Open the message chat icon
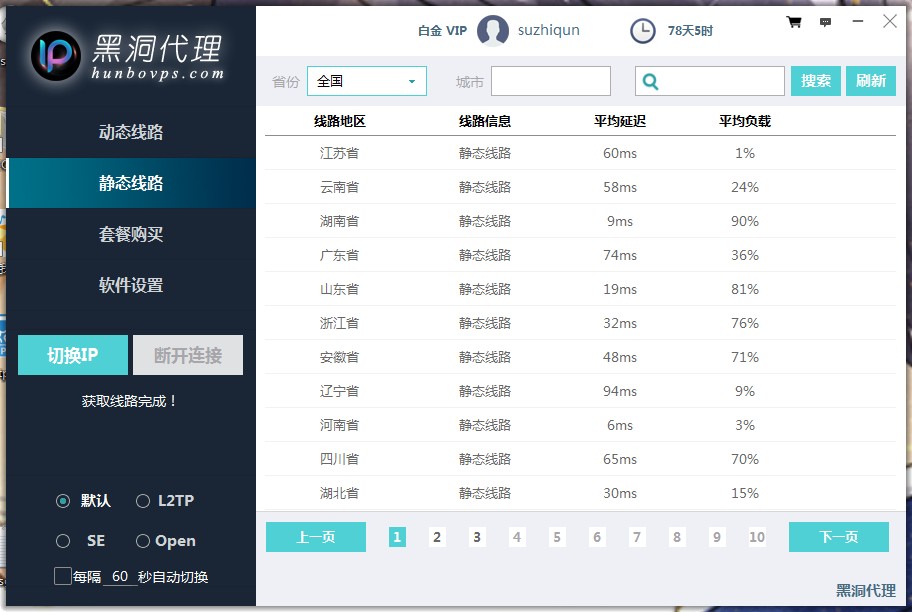 point(825,22)
